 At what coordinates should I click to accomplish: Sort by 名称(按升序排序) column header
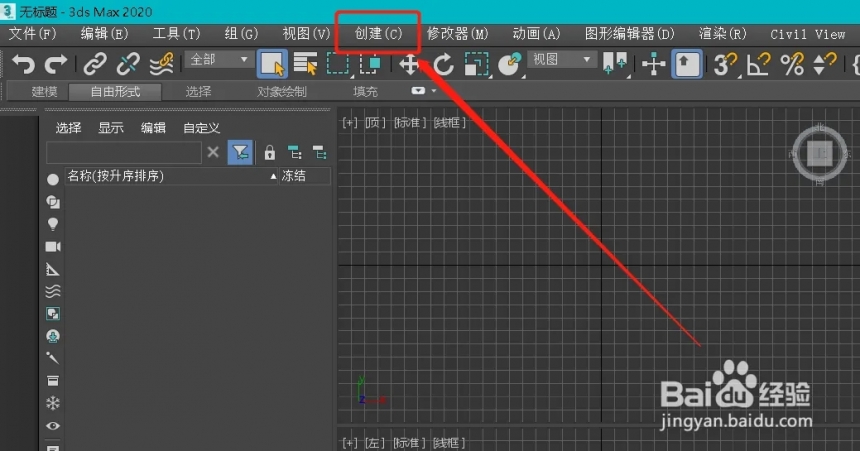tap(172, 176)
